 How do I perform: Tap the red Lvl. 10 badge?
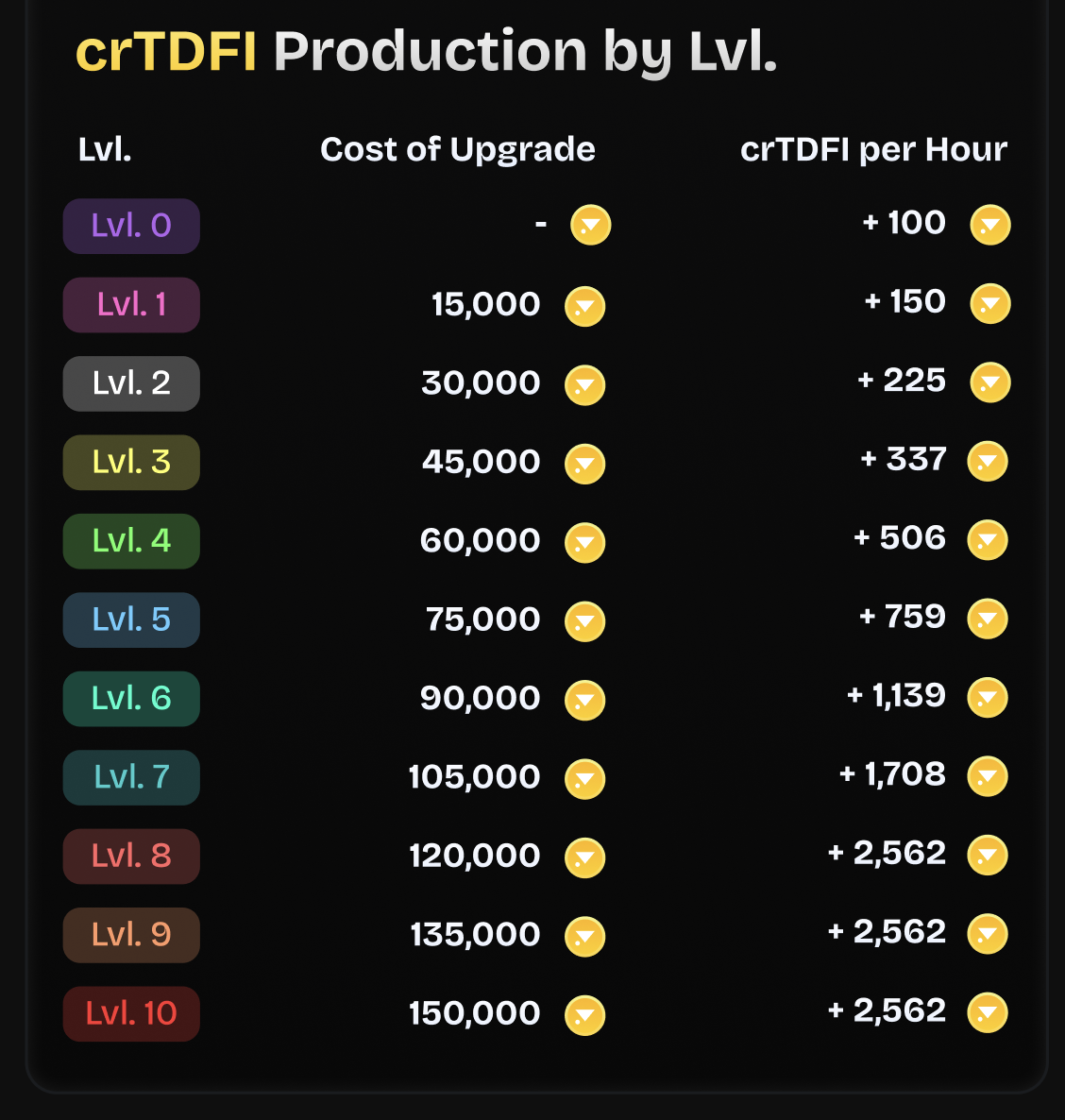(131, 1013)
